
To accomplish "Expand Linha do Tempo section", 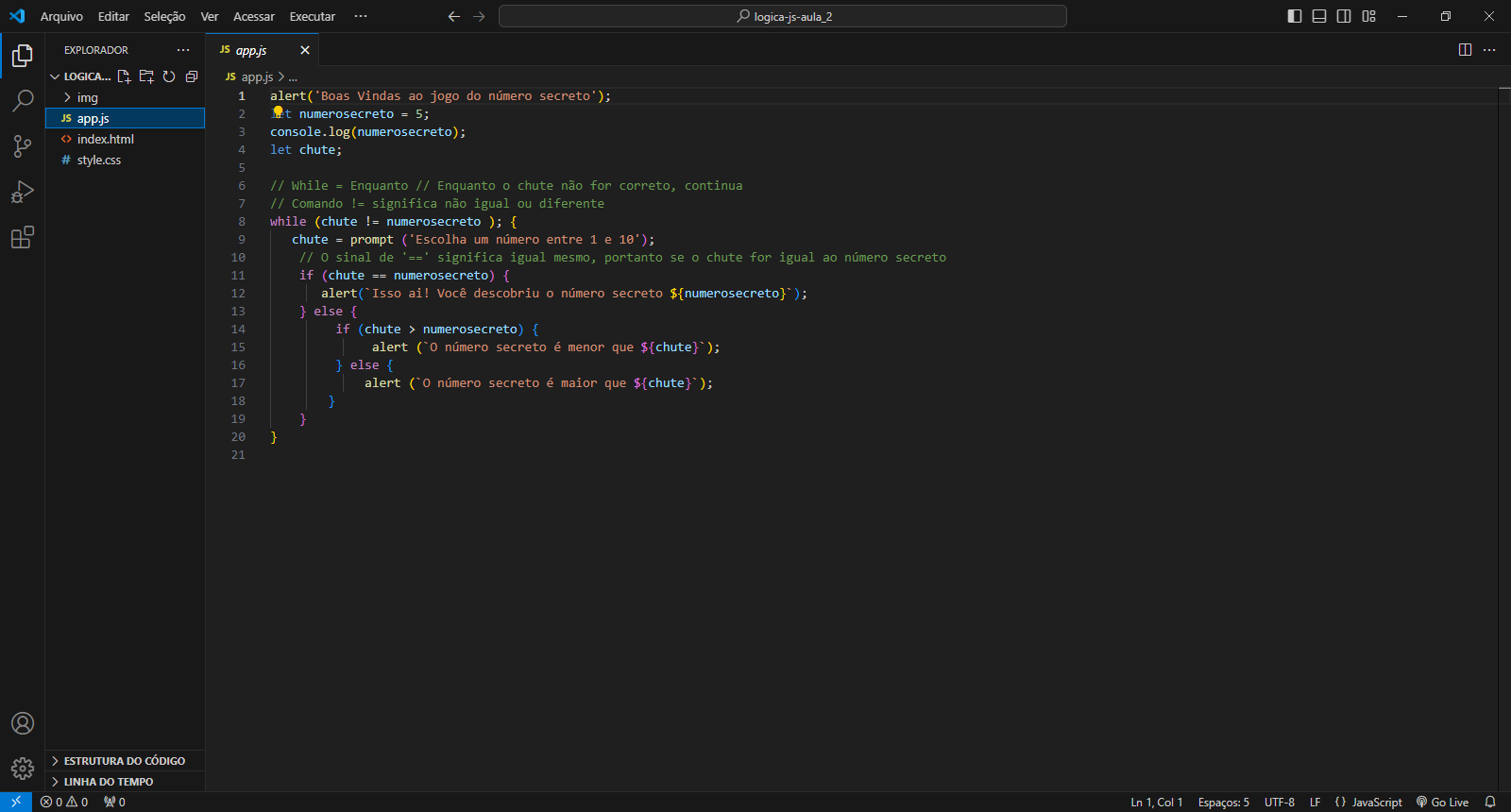I will (x=125, y=781).
